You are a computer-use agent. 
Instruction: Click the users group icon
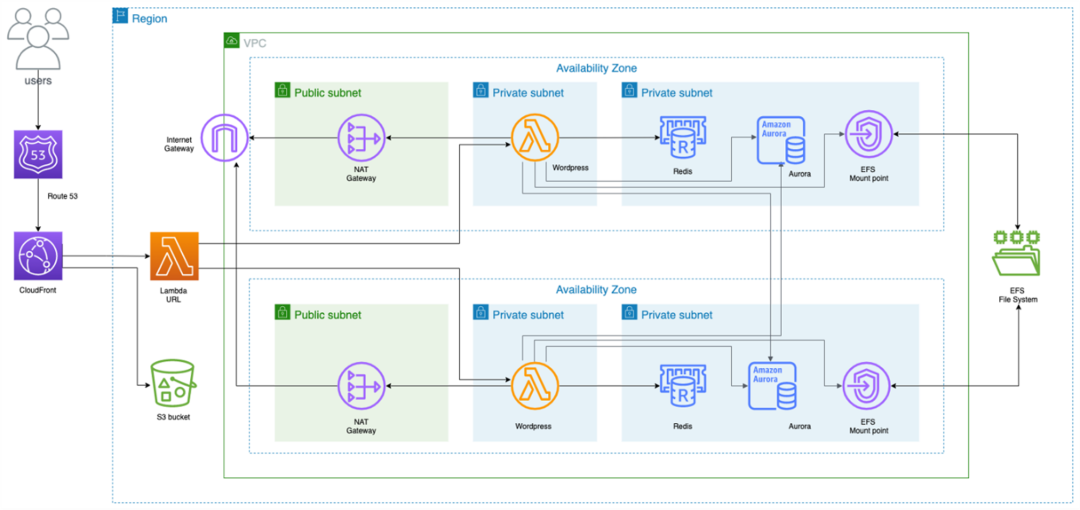pyautogui.click(x=37, y=36)
